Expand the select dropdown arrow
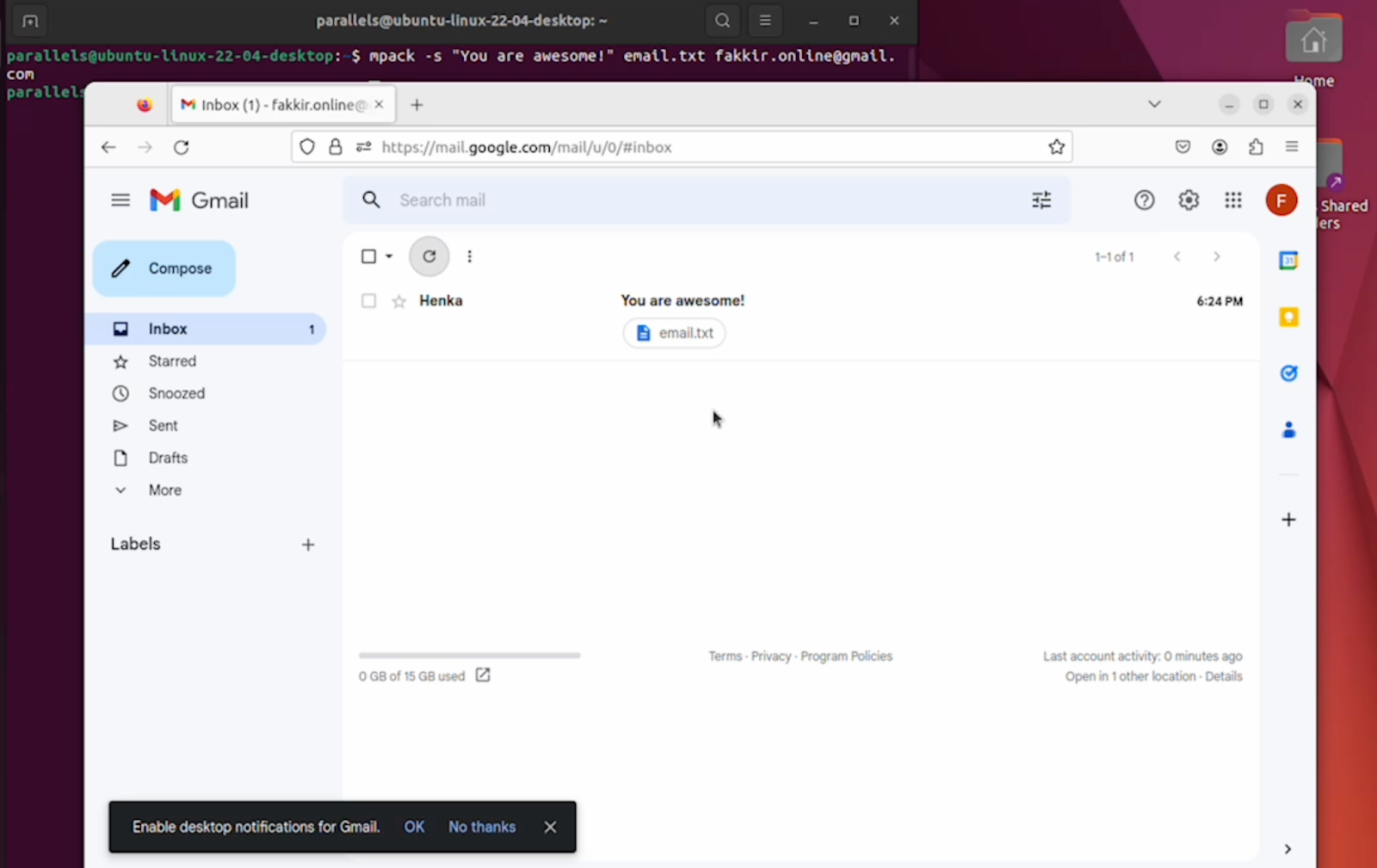The height and width of the screenshot is (868, 1377). (x=389, y=256)
